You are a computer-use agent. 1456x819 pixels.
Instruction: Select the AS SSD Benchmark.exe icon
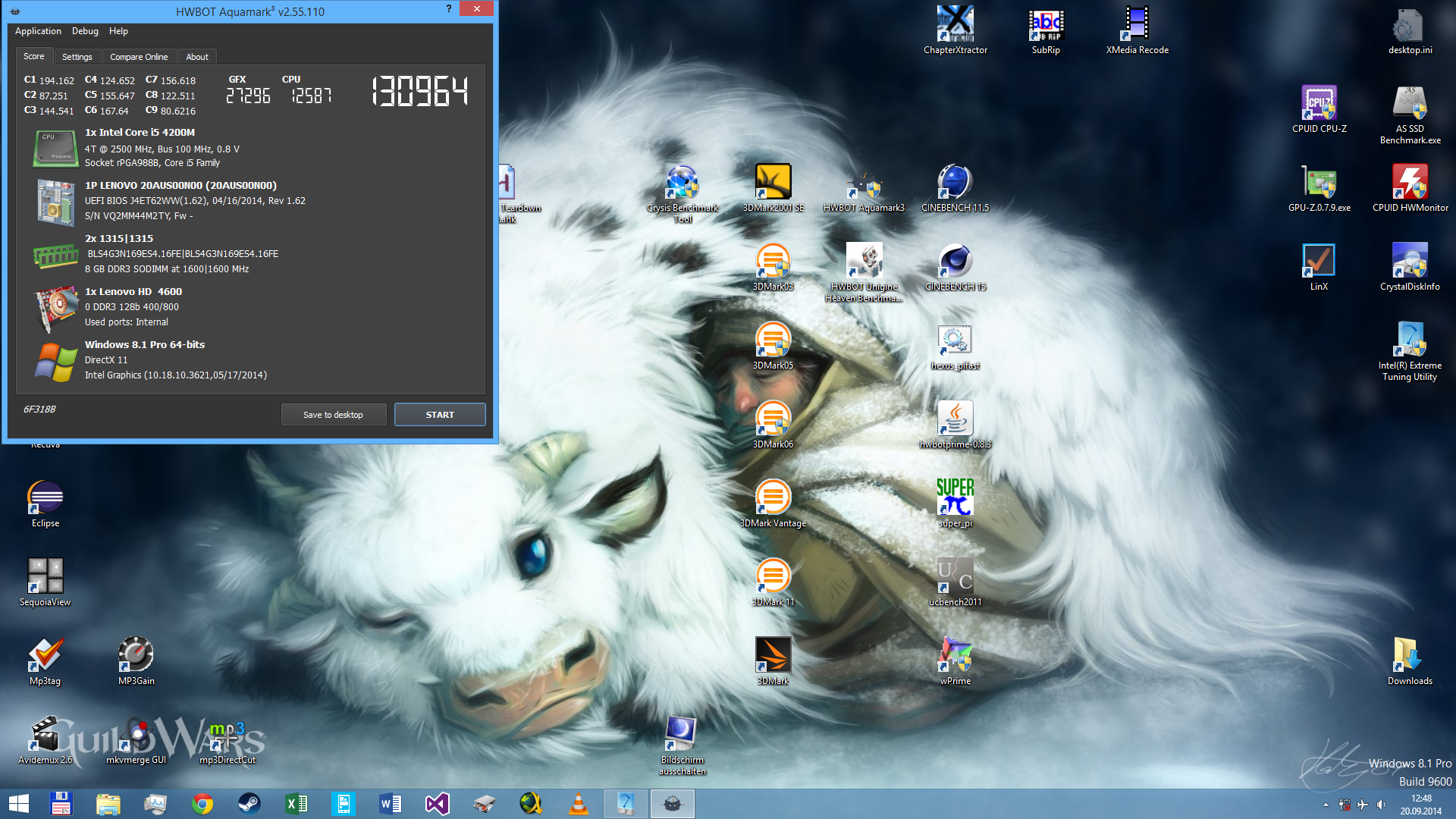pyautogui.click(x=1410, y=114)
